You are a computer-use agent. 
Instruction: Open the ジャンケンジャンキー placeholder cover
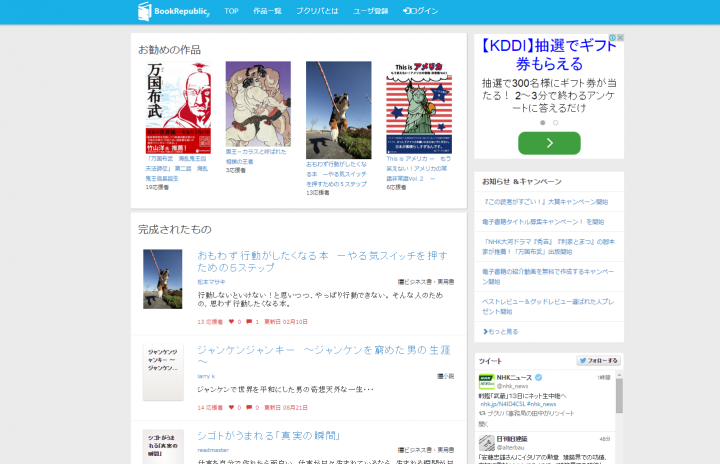[x=163, y=372]
